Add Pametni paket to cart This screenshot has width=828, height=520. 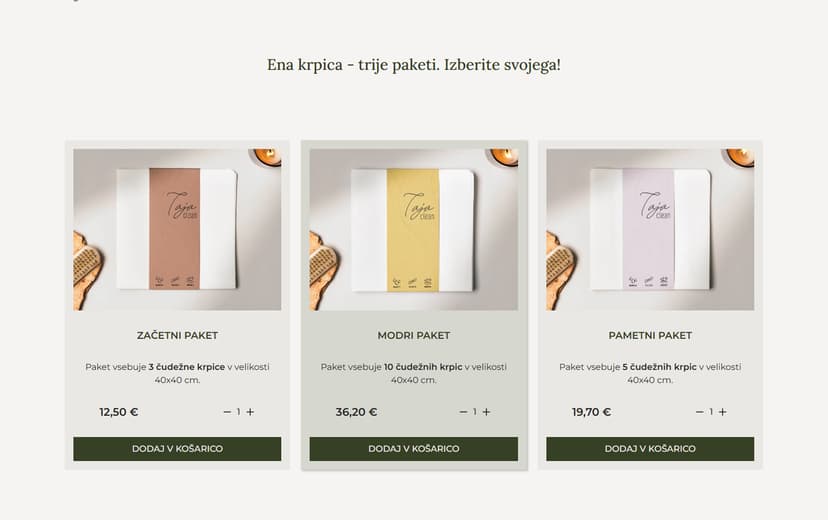point(650,449)
